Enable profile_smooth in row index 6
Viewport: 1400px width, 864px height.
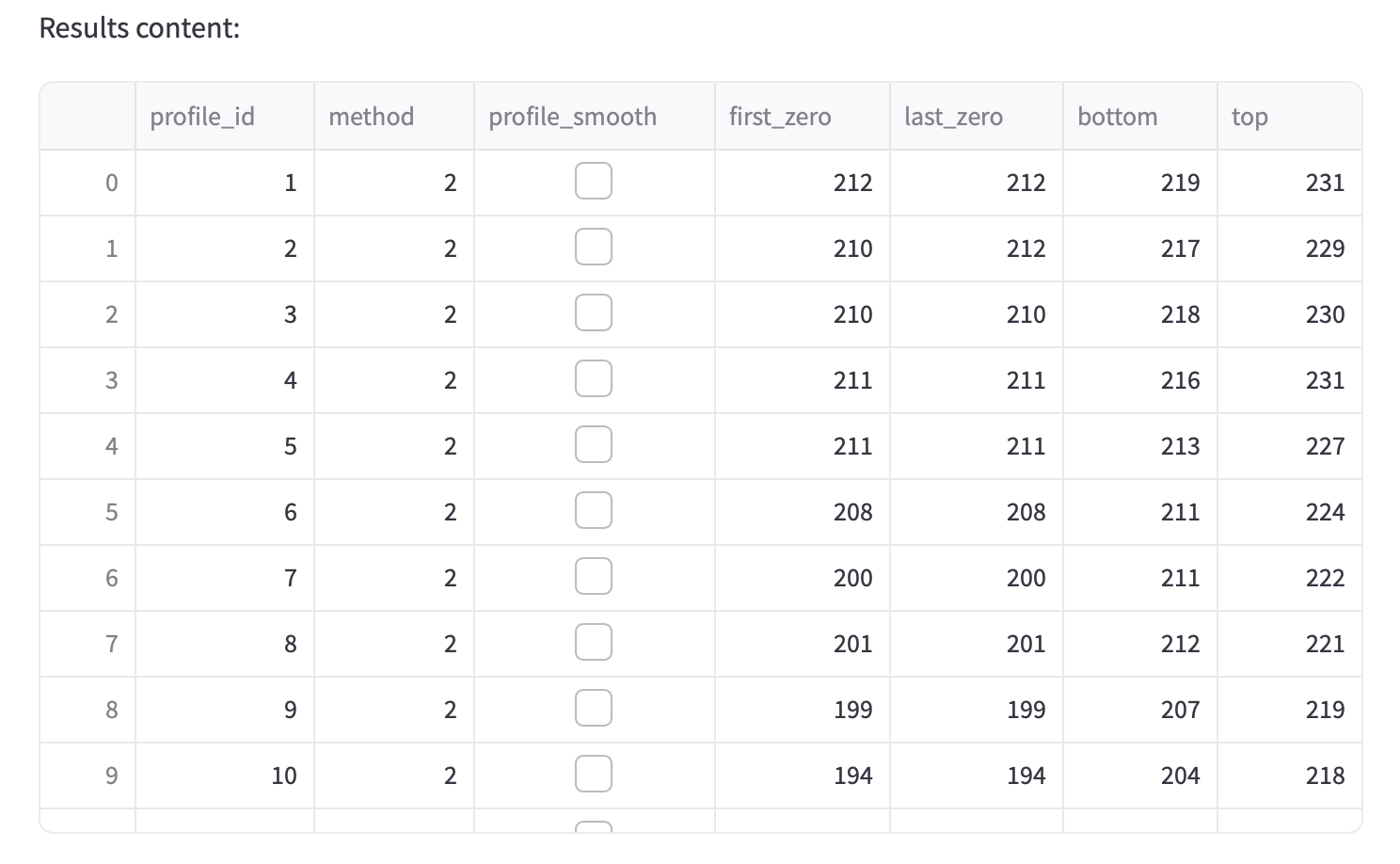point(594,576)
